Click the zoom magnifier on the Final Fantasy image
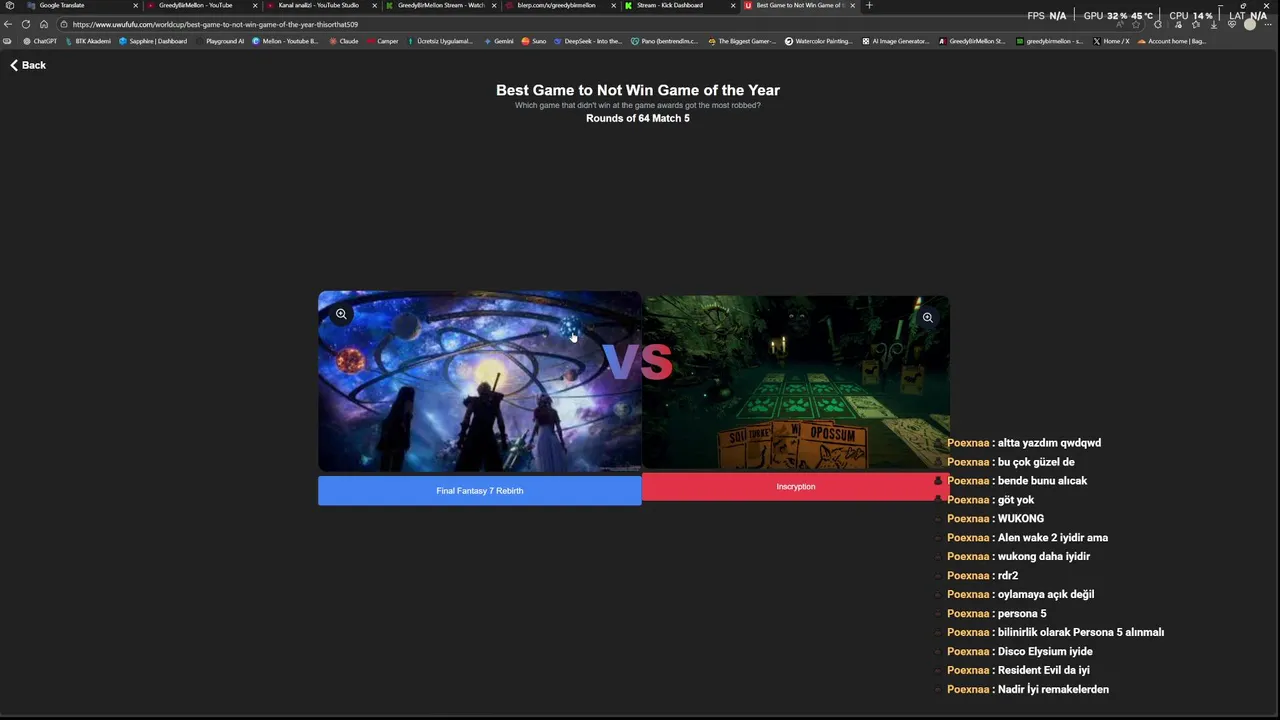Viewport: 1280px width, 720px height. click(341, 314)
